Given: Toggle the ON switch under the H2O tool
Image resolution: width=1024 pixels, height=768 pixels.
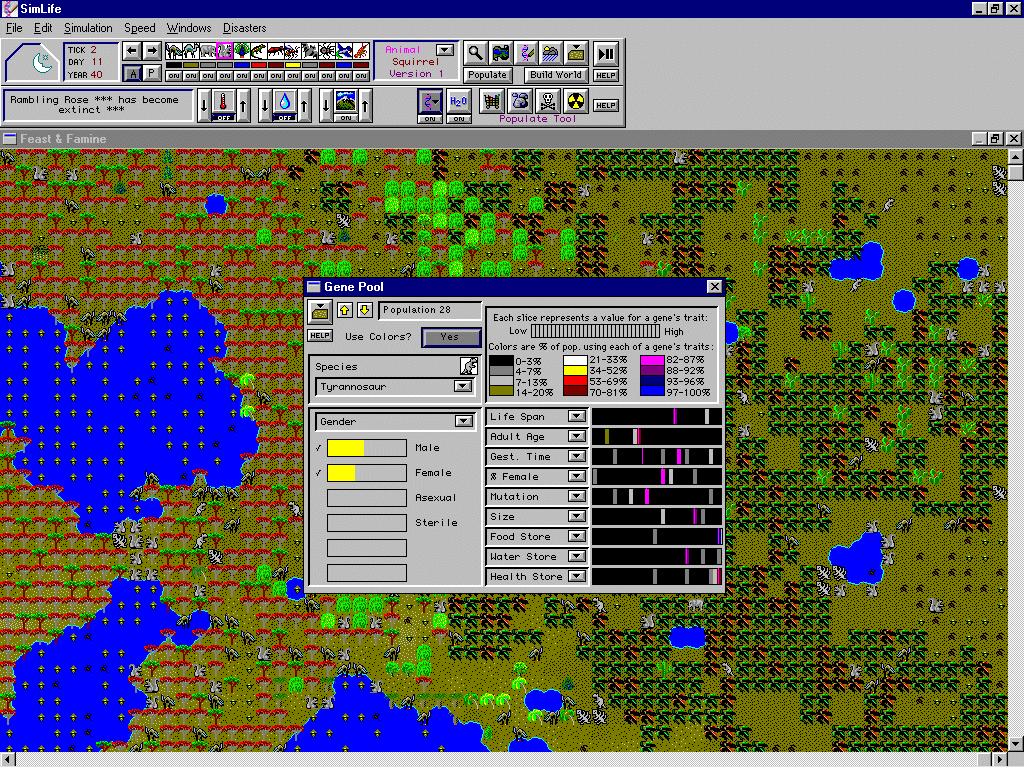Looking at the screenshot, I should pyautogui.click(x=459, y=119).
